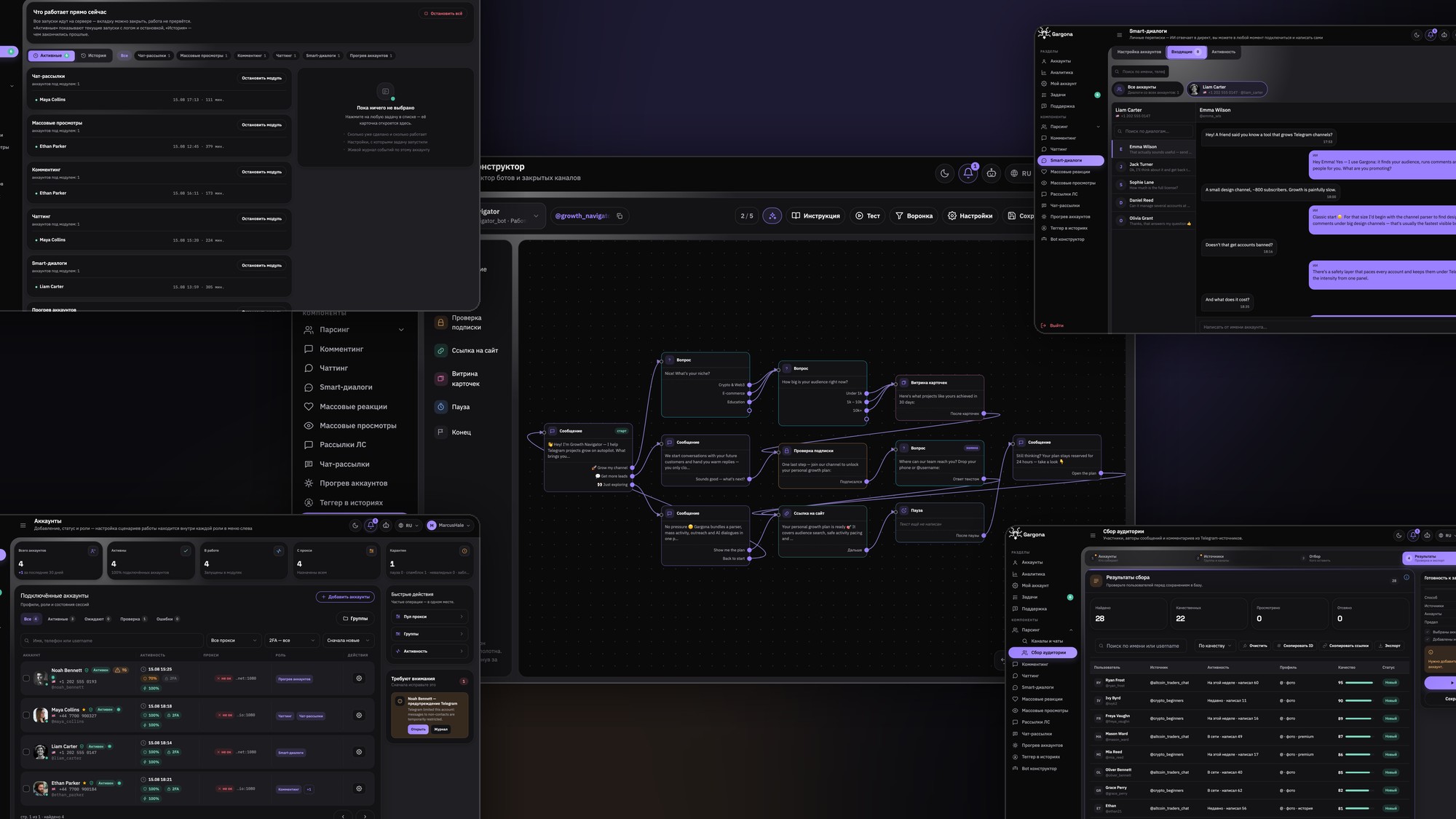
Task: Open the hamburger menu in the Smart-диалоги window
Action: [1119, 34]
